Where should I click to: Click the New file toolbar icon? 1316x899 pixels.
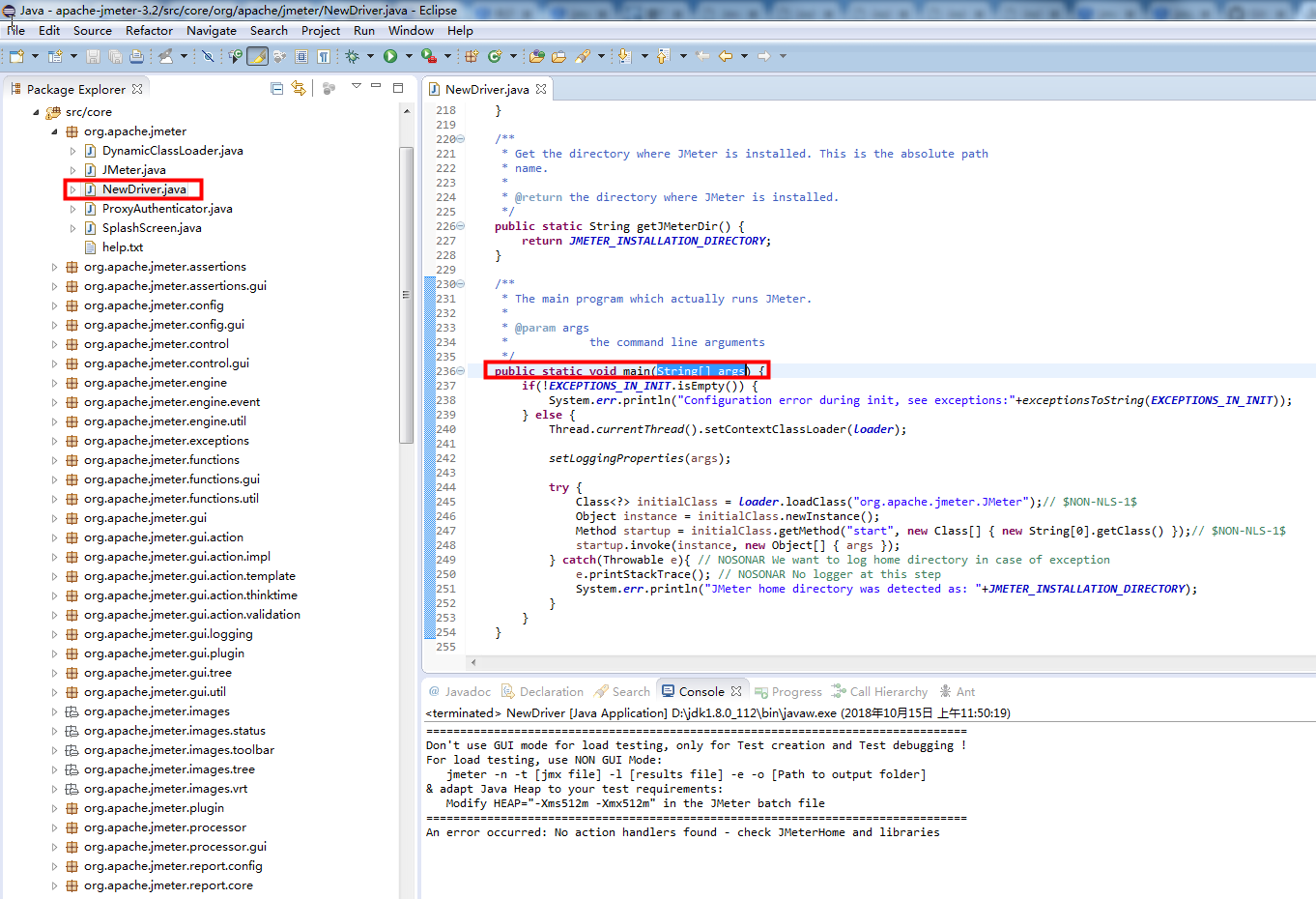[x=16, y=56]
